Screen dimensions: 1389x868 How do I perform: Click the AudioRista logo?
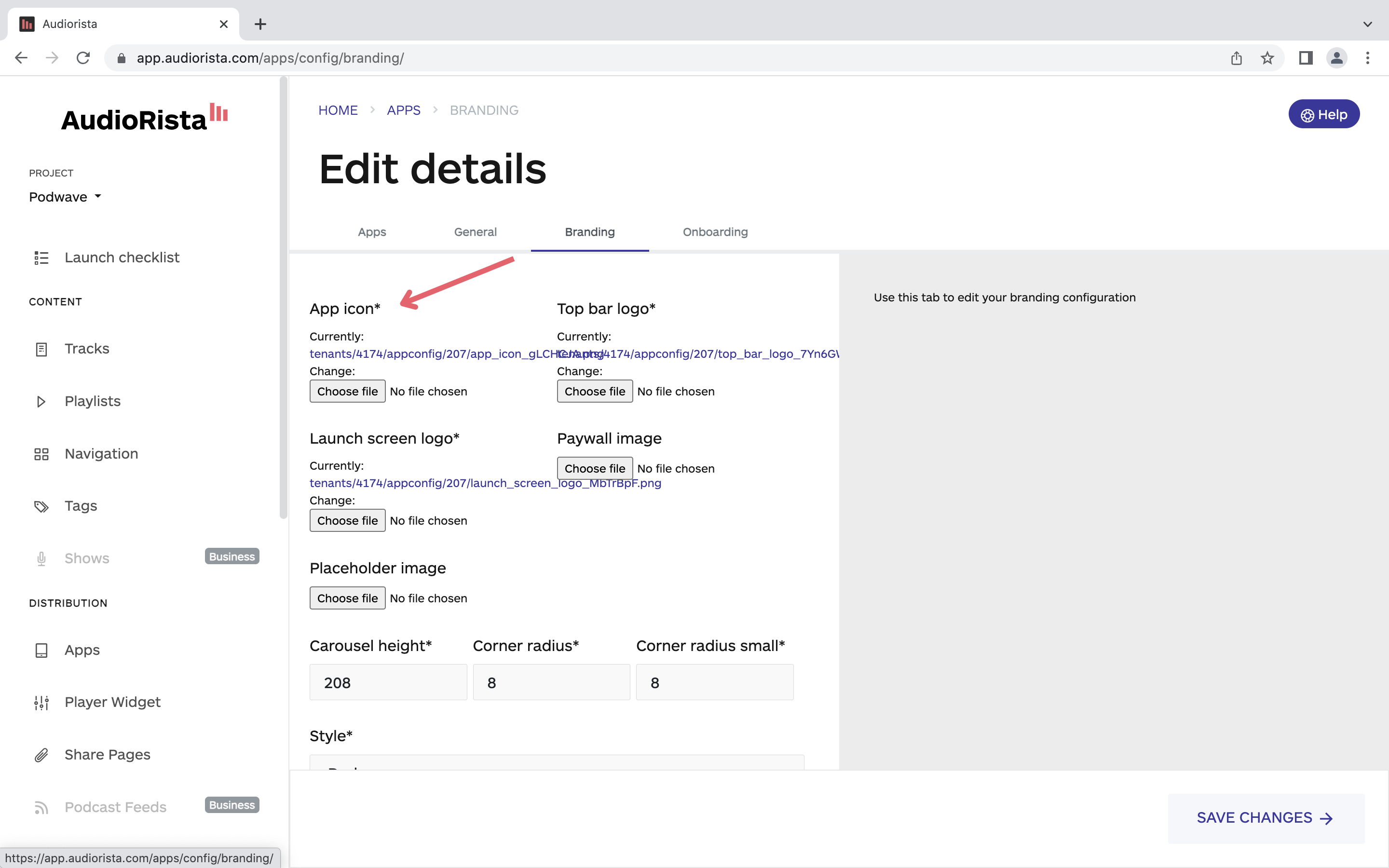[145, 118]
